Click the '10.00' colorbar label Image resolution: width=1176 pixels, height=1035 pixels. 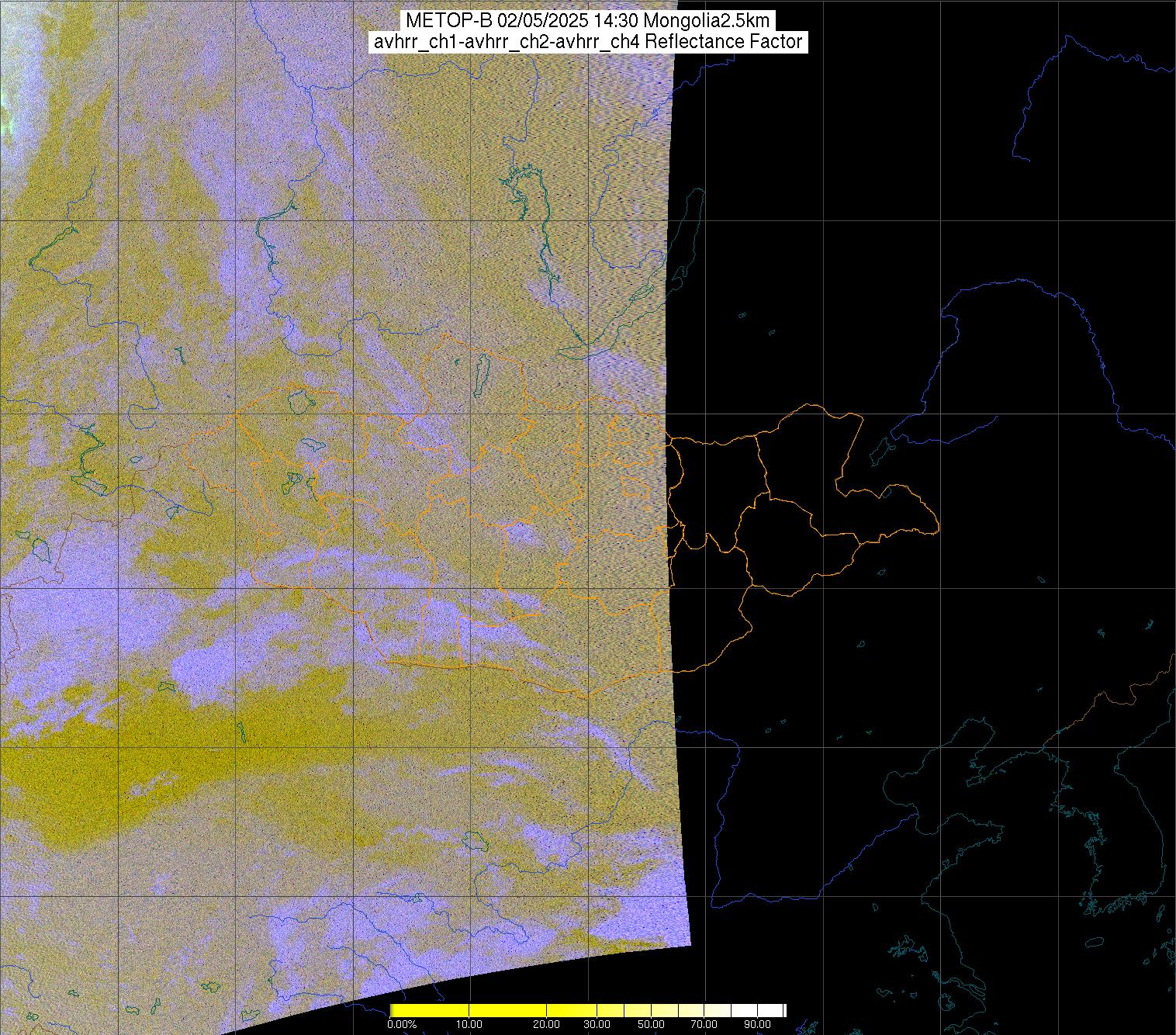pyautogui.click(x=469, y=1024)
